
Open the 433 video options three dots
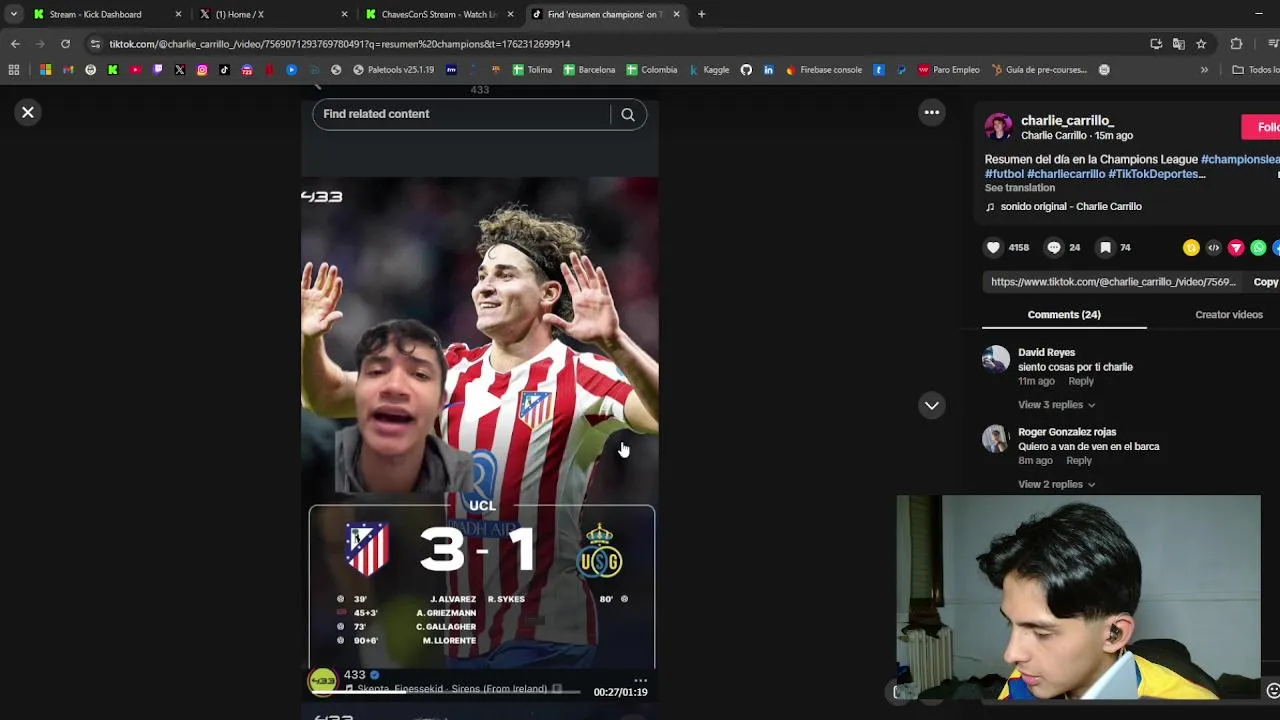[x=640, y=680]
